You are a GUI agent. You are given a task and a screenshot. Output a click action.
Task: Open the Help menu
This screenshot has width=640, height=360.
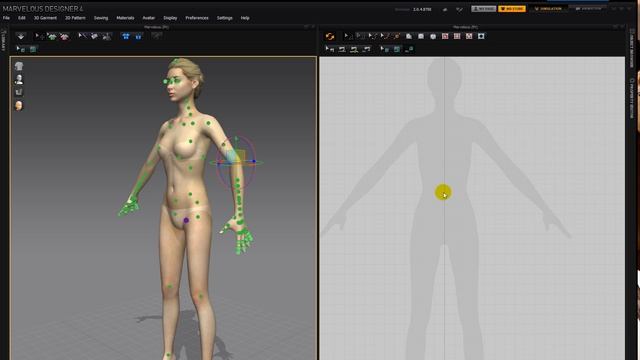[245, 18]
